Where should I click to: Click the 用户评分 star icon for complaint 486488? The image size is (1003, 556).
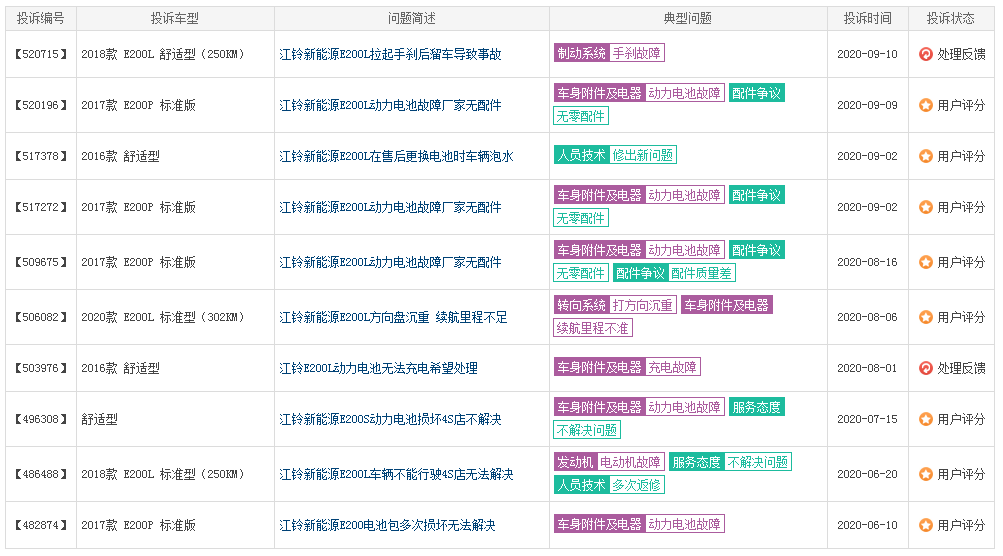click(926, 474)
